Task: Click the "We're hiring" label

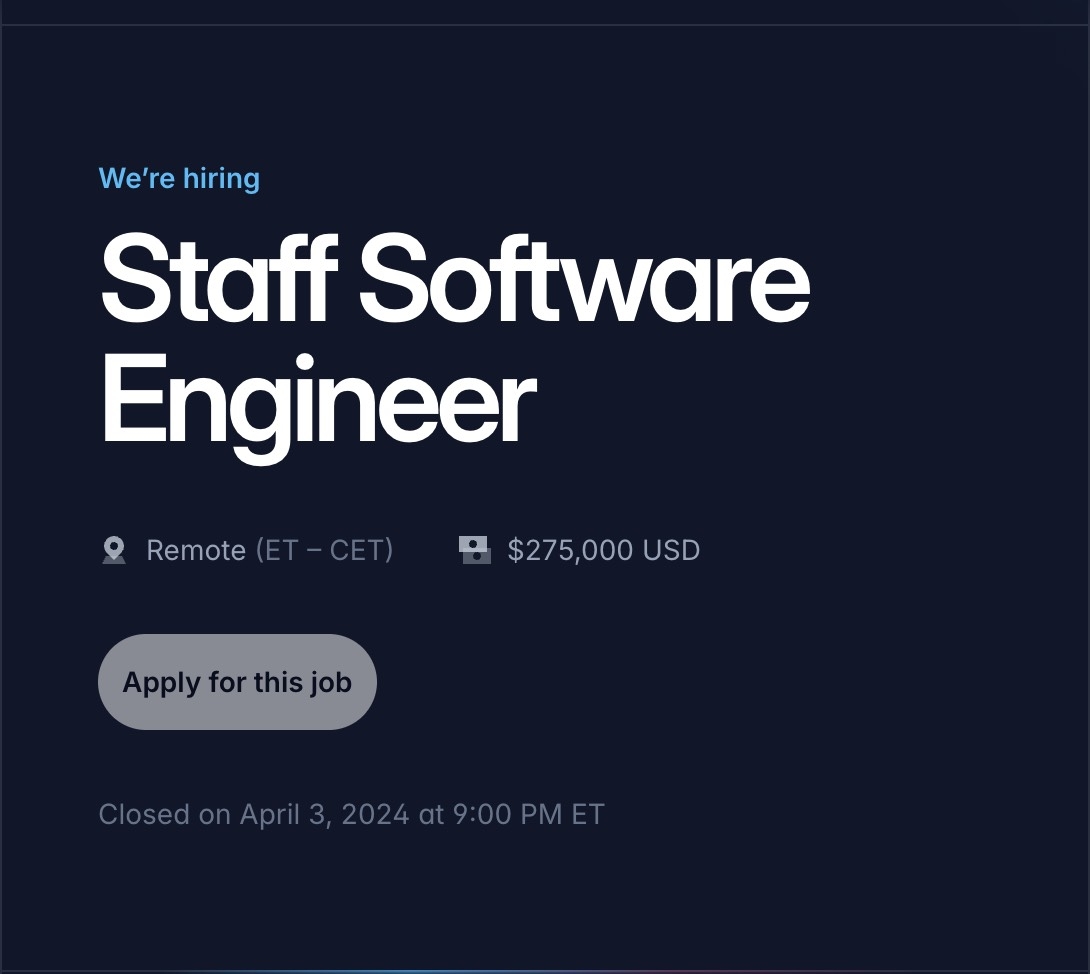Action: (179, 179)
